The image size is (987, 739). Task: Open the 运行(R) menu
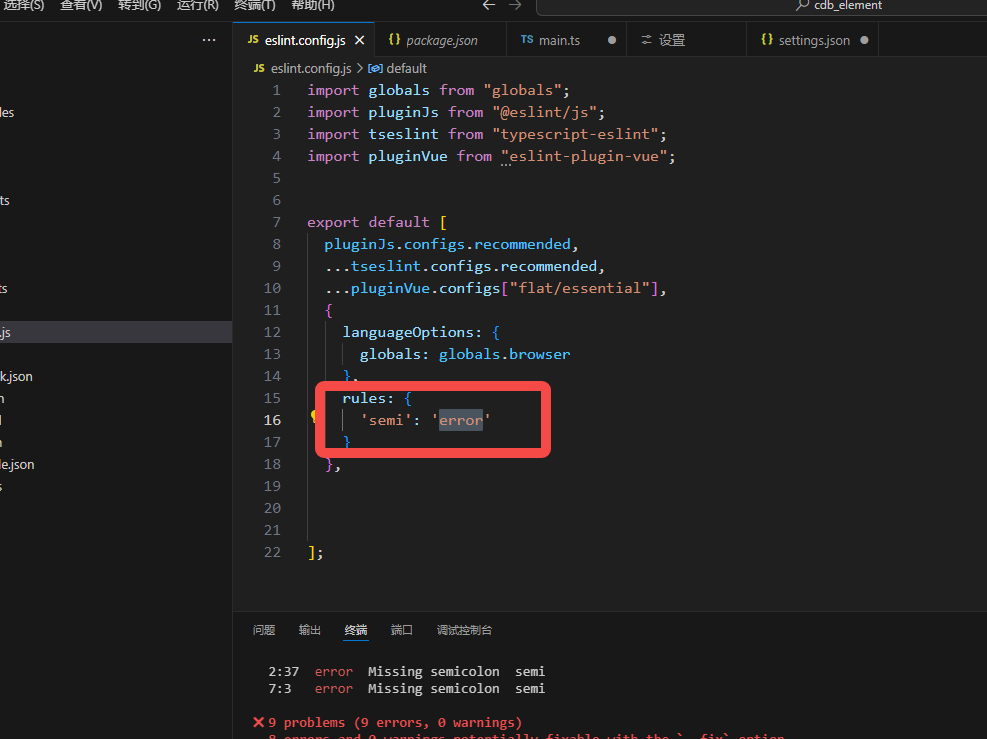pyautogui.click(x=198, y=6)
